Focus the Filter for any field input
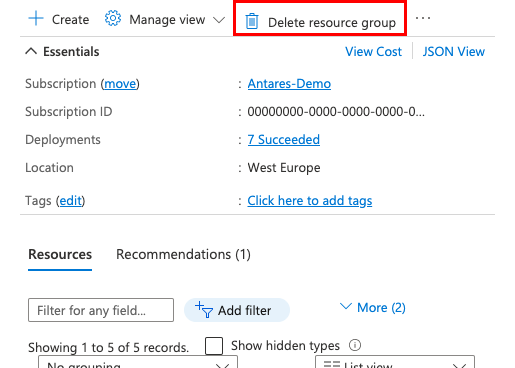Viewport: 515px width, 368px height. coord(101,310)
